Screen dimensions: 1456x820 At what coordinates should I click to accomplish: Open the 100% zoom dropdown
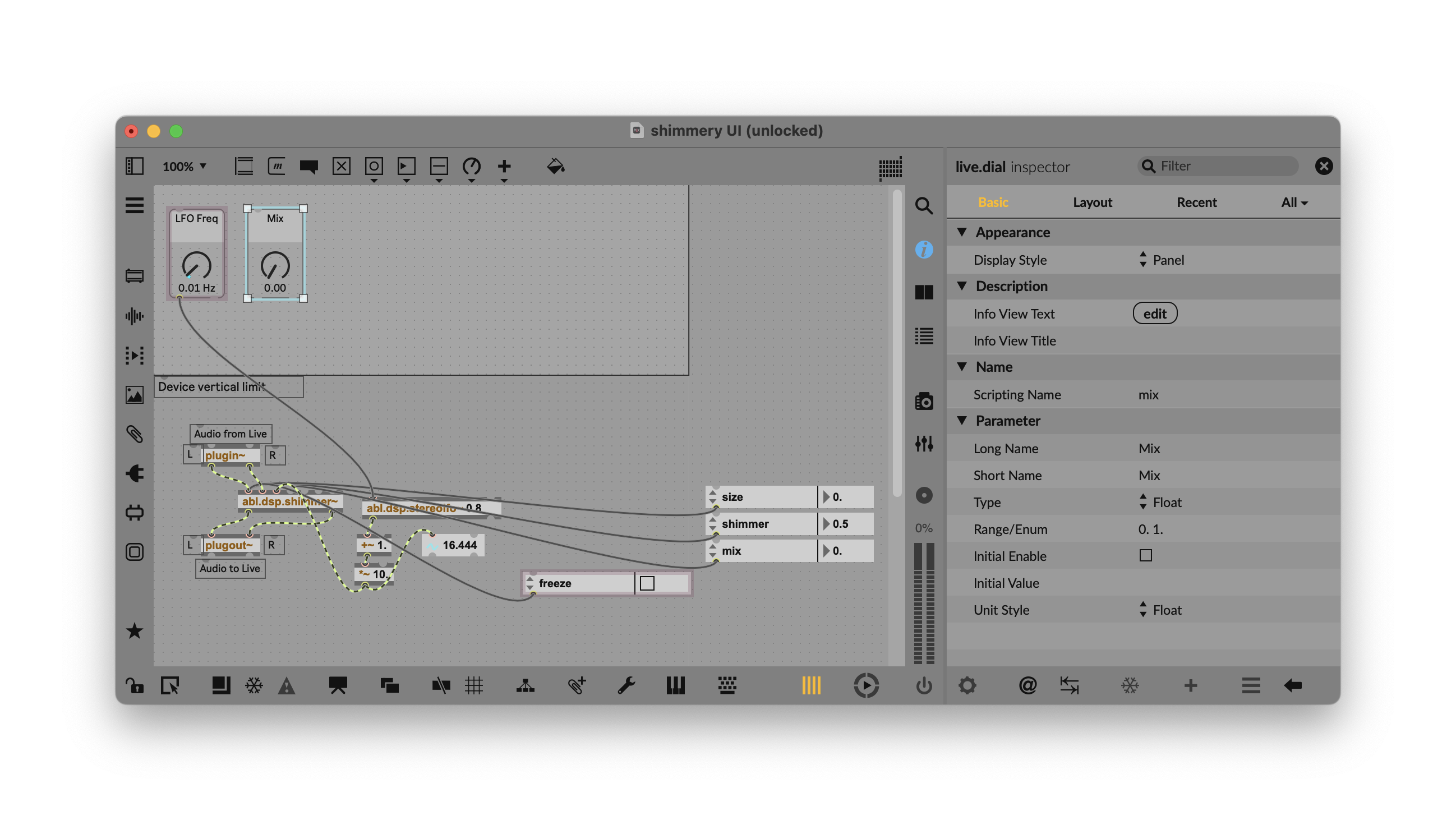(185, 166)
